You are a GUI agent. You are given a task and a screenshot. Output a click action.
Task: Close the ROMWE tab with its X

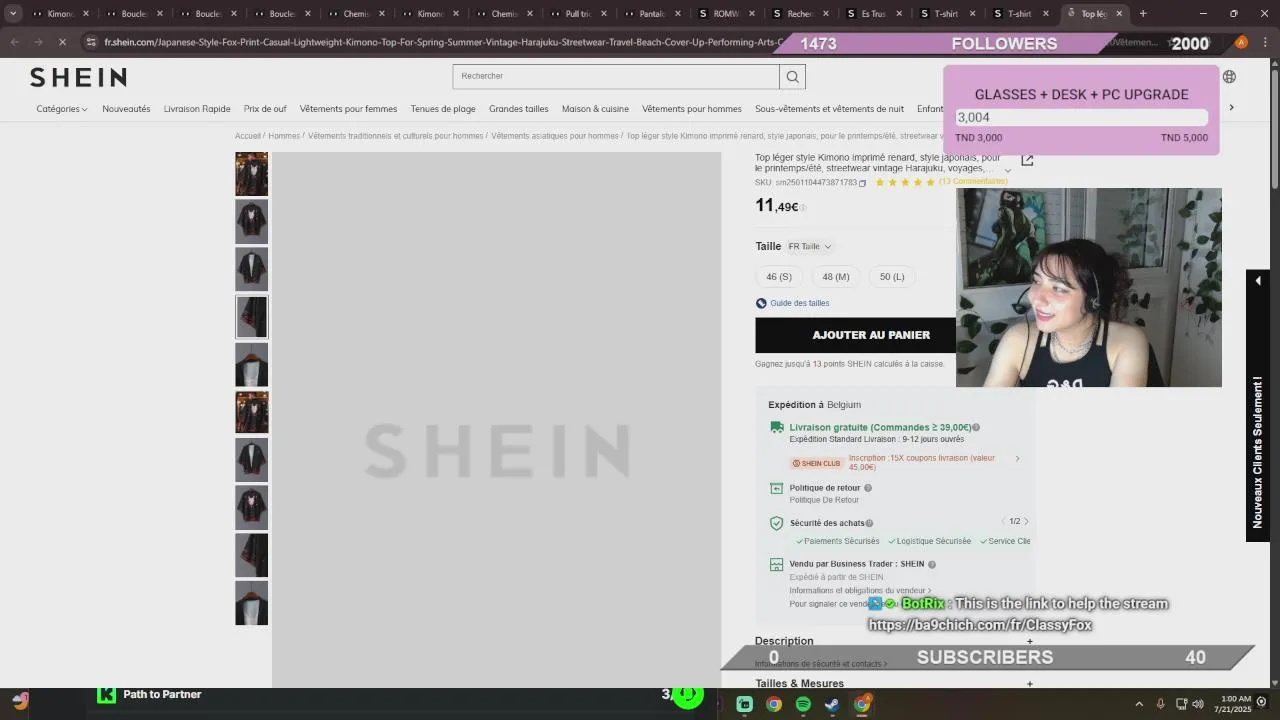(752, 14)
